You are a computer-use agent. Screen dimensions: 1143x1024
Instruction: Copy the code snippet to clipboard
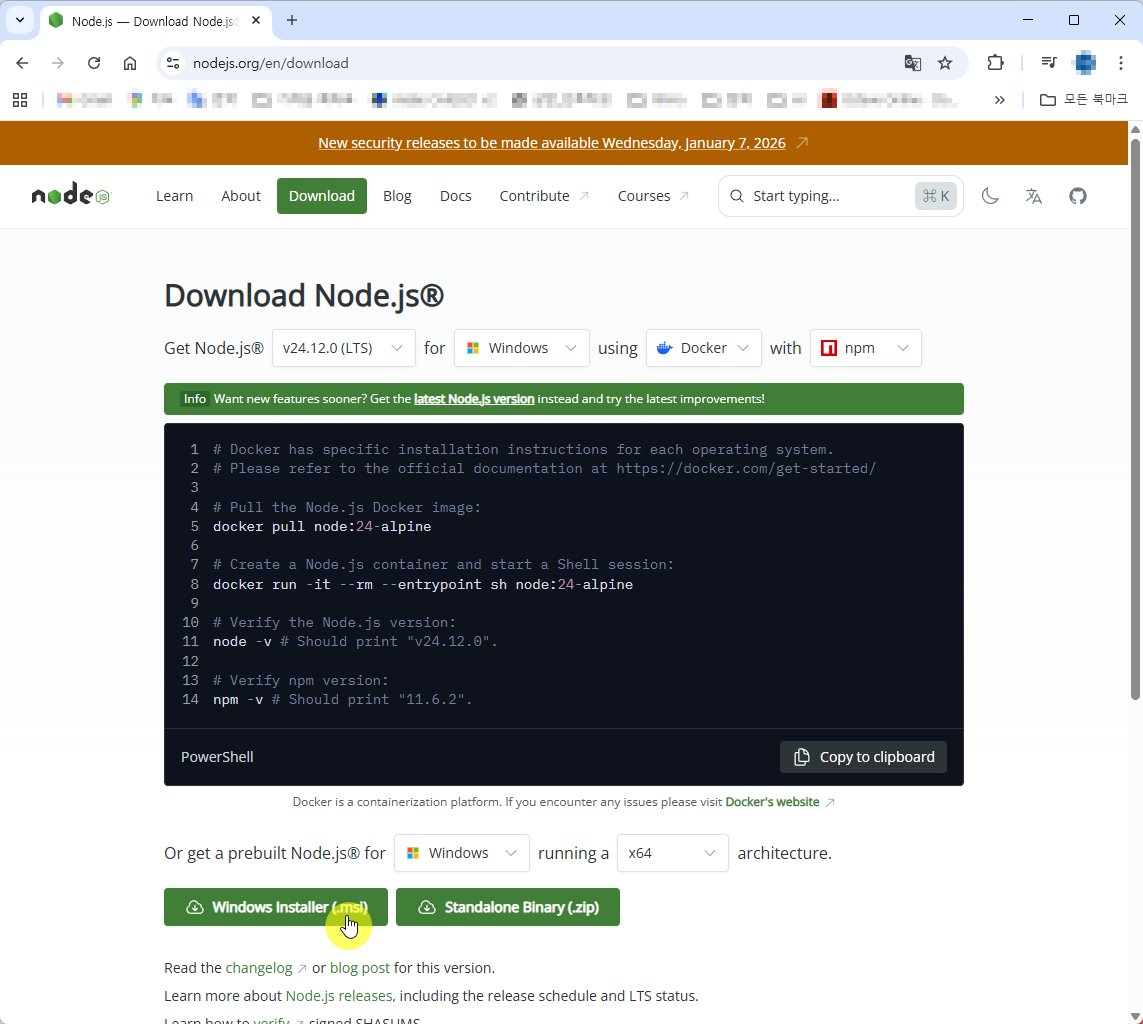(863, 757)
